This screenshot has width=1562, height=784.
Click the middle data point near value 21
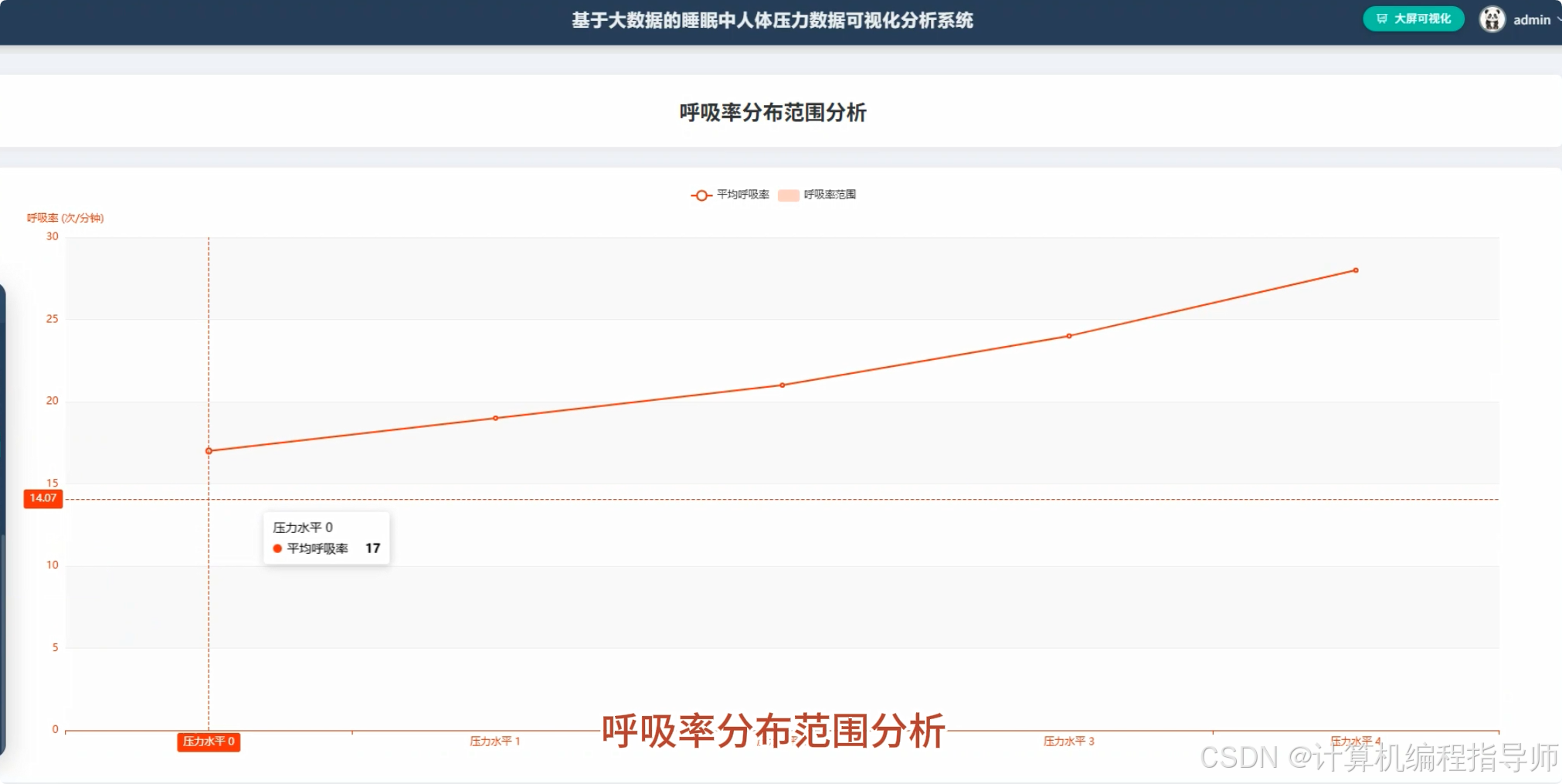(782, 385)
